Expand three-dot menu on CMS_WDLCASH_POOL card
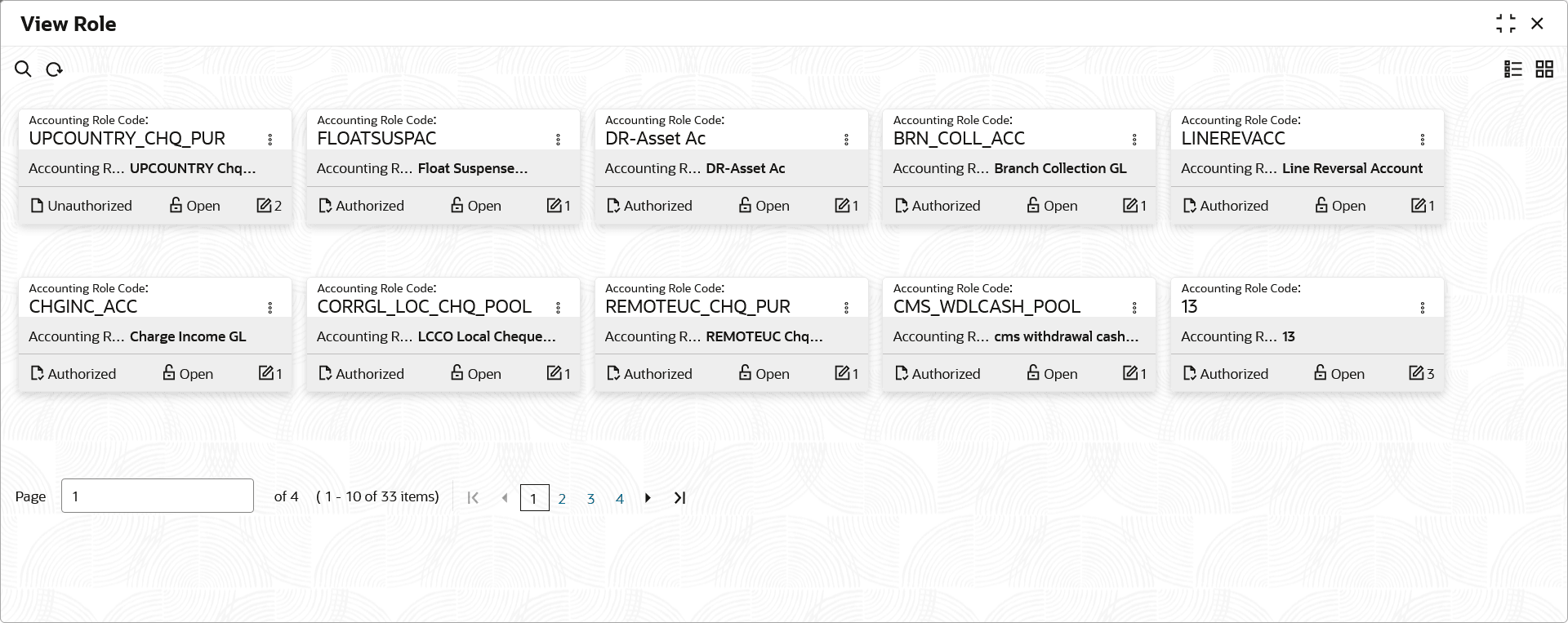 point(1134,308)
